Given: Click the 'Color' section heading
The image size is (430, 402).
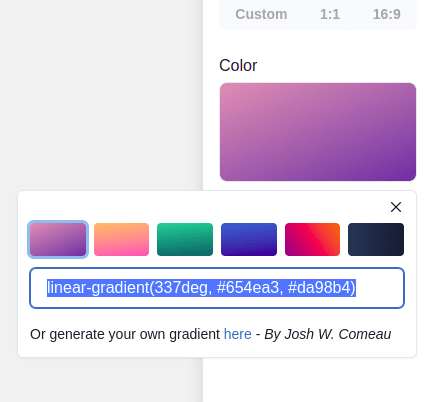Looking at the screenshot, I should (238, 65).
